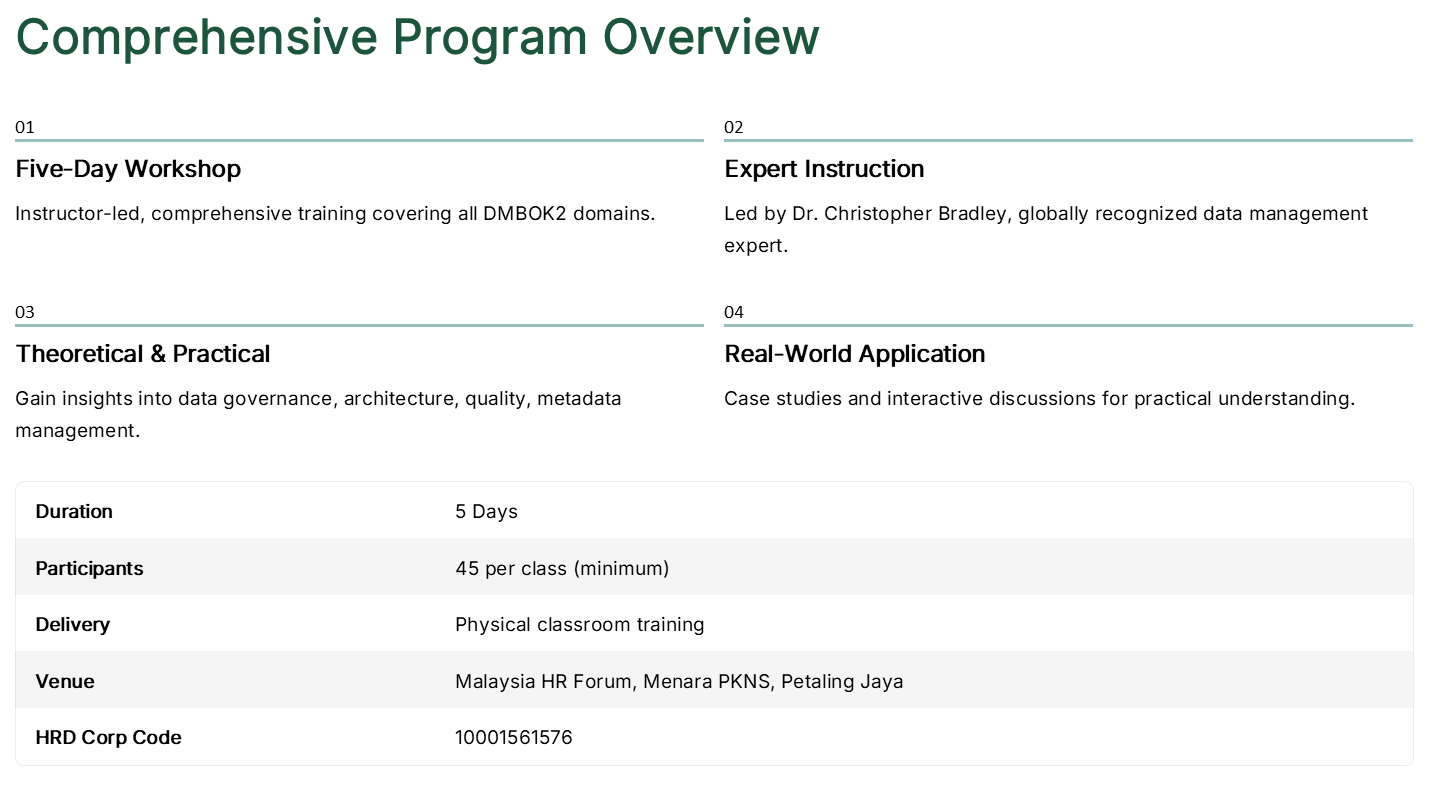Click step number 03 label
The image size is (1430, 790).
pyautogui.click(x=25, y=312)
